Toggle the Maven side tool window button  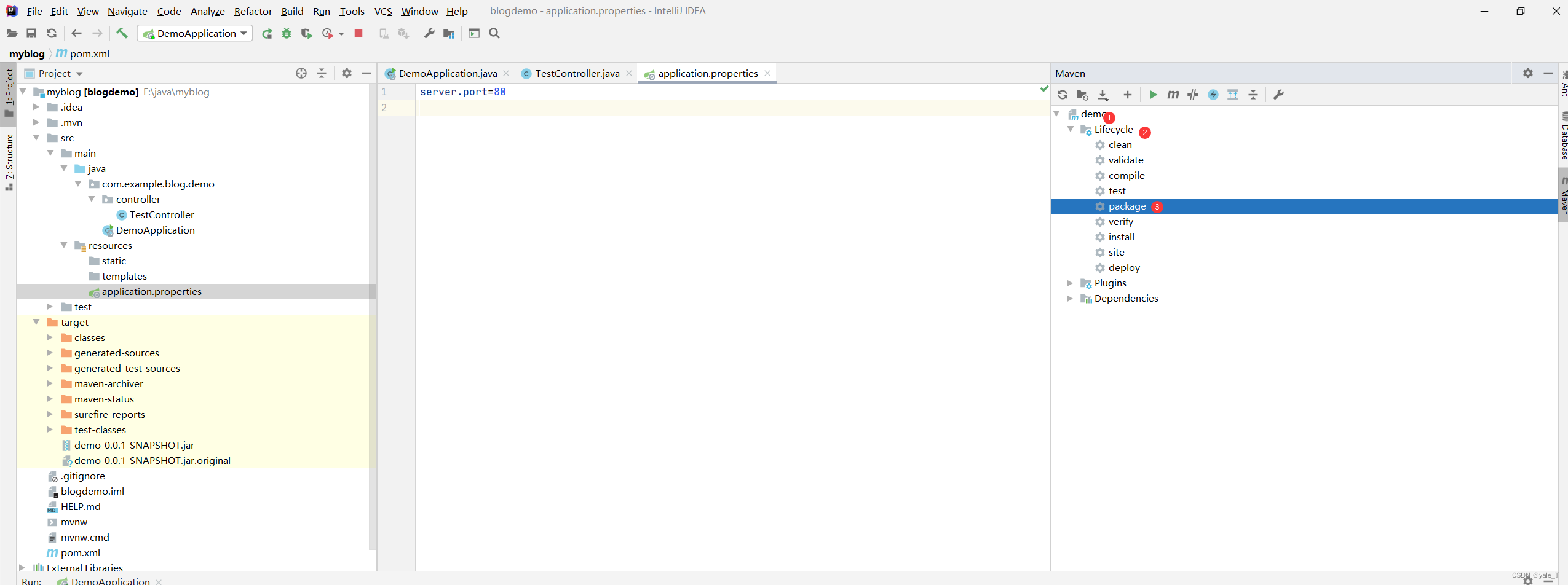[x=1563, y=195]
